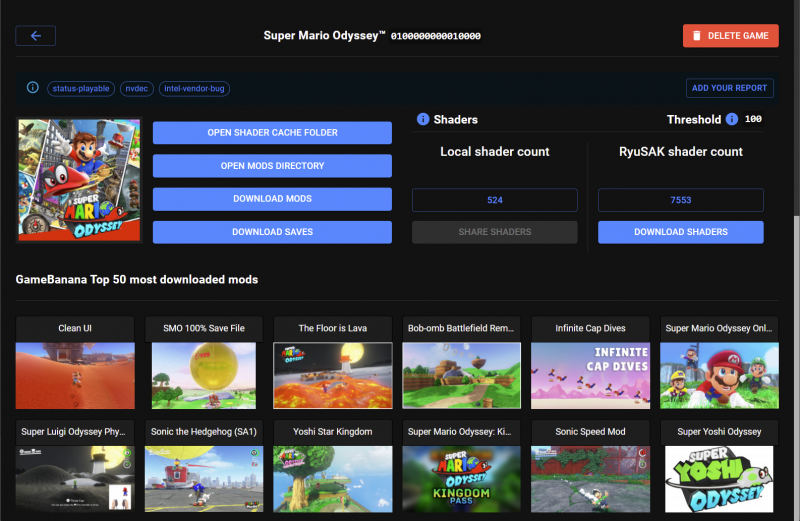Select the nvdec tag
The image size is (800, 521).
[137, 88]
